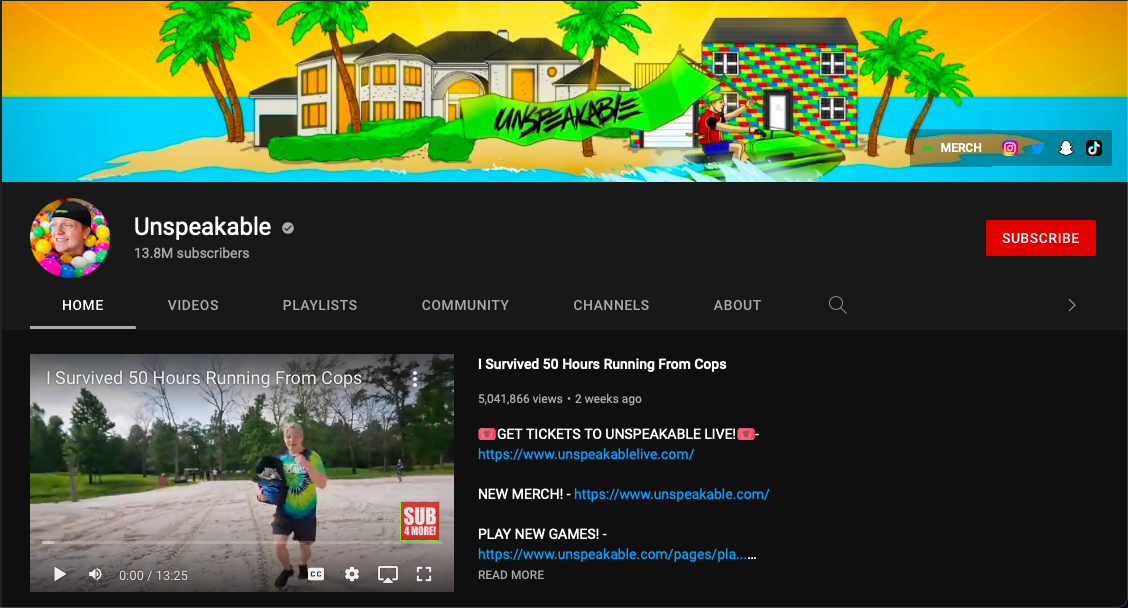Mute the video volume speaker icon

tap(95, 574)
